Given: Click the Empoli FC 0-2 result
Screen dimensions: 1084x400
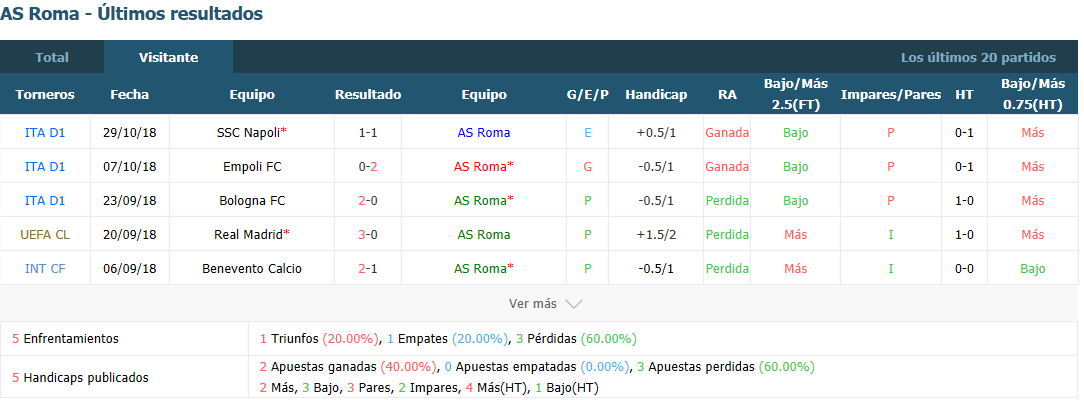Looking at the screenshot, I should coord(368,166).
